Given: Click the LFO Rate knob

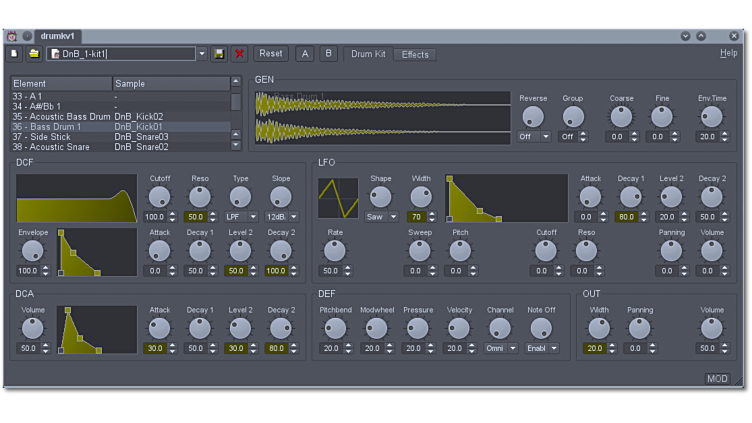Looking at the screenshot, I should coord(335,251).
